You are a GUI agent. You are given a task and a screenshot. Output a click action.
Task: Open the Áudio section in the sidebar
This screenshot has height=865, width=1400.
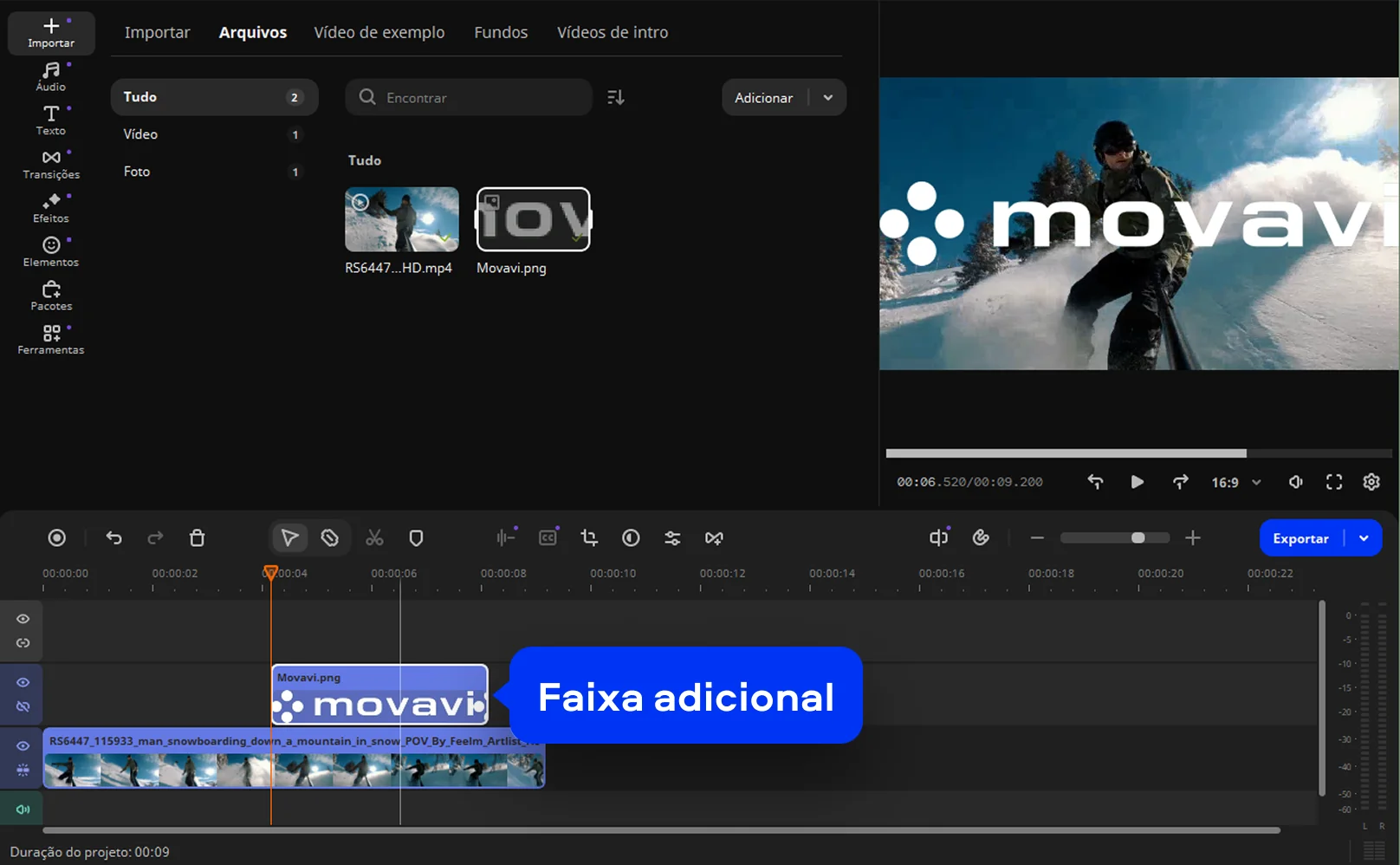(x=51, y=77)
